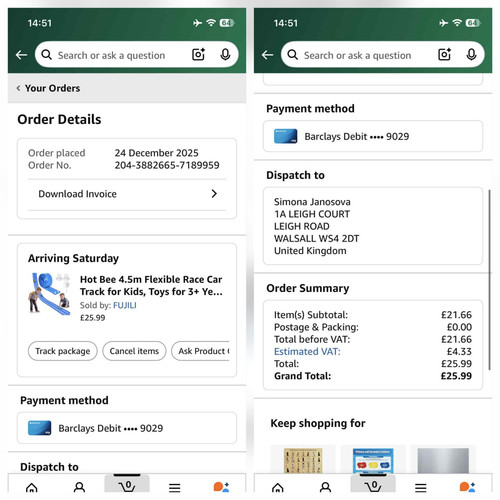Select the Ask Product button
The height and width of the screenshot is (500, 500).
tap(201, 351)
